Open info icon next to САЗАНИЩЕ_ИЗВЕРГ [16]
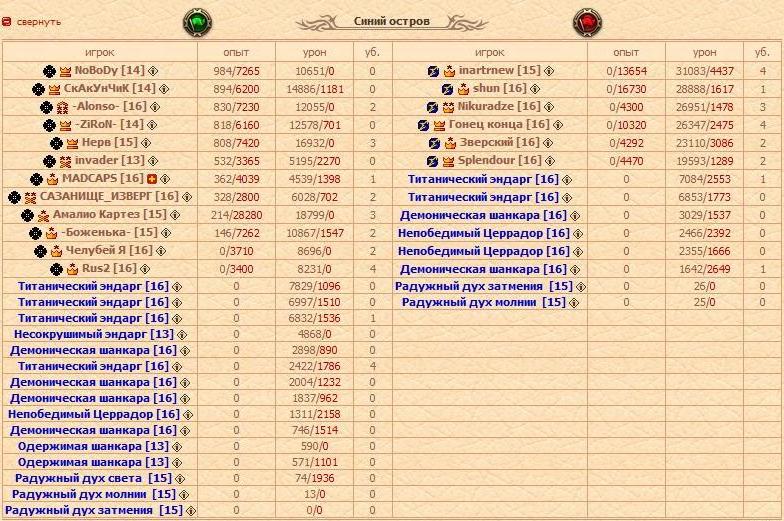The width and height of the screenshot is (784, 521). (187, 197)
